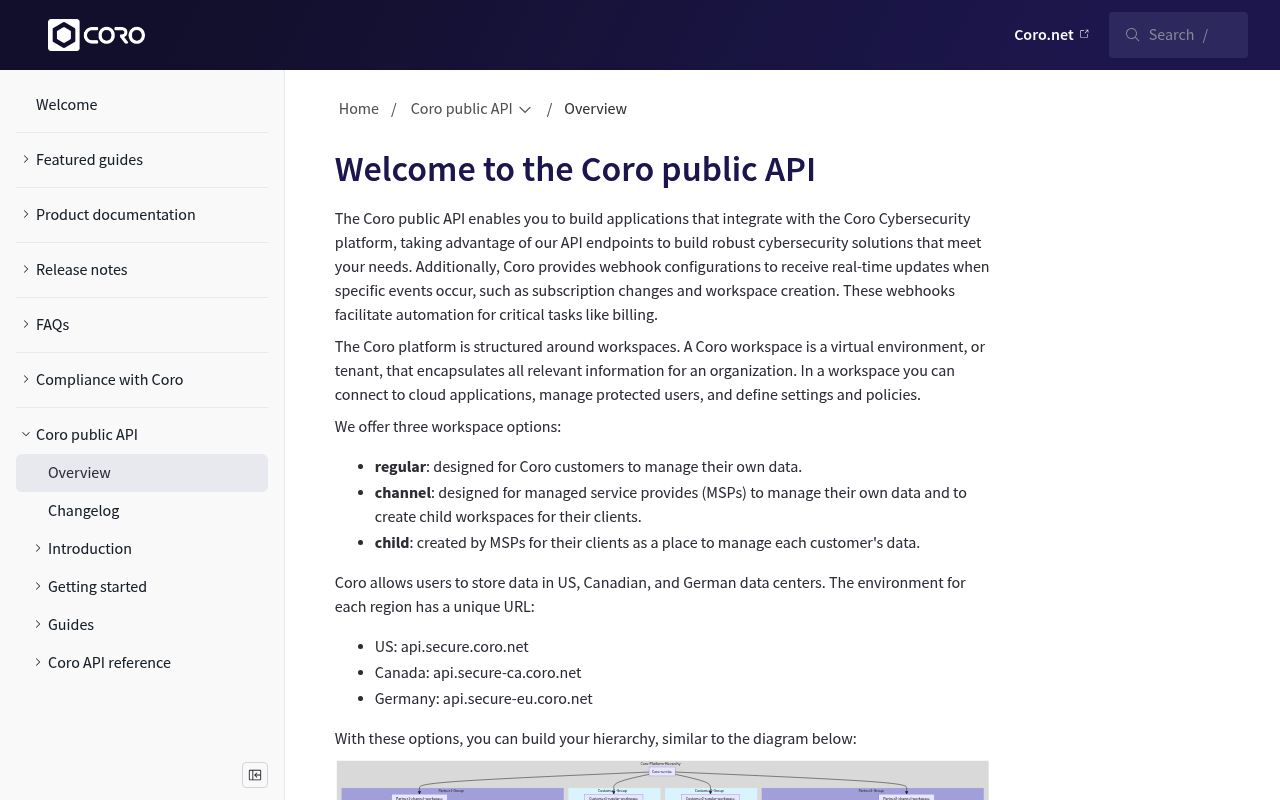1280x800 pixels.
Task: Collapse the sidebar using the bottom icon
Action: click(x=255, y=775)
